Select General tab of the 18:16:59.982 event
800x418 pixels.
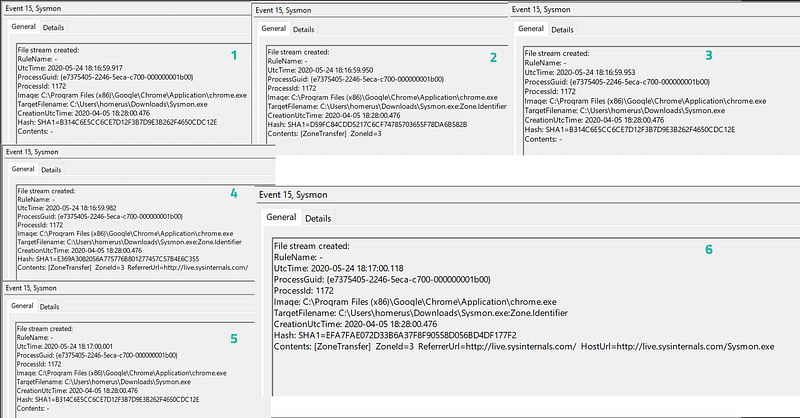pos(23,169)
